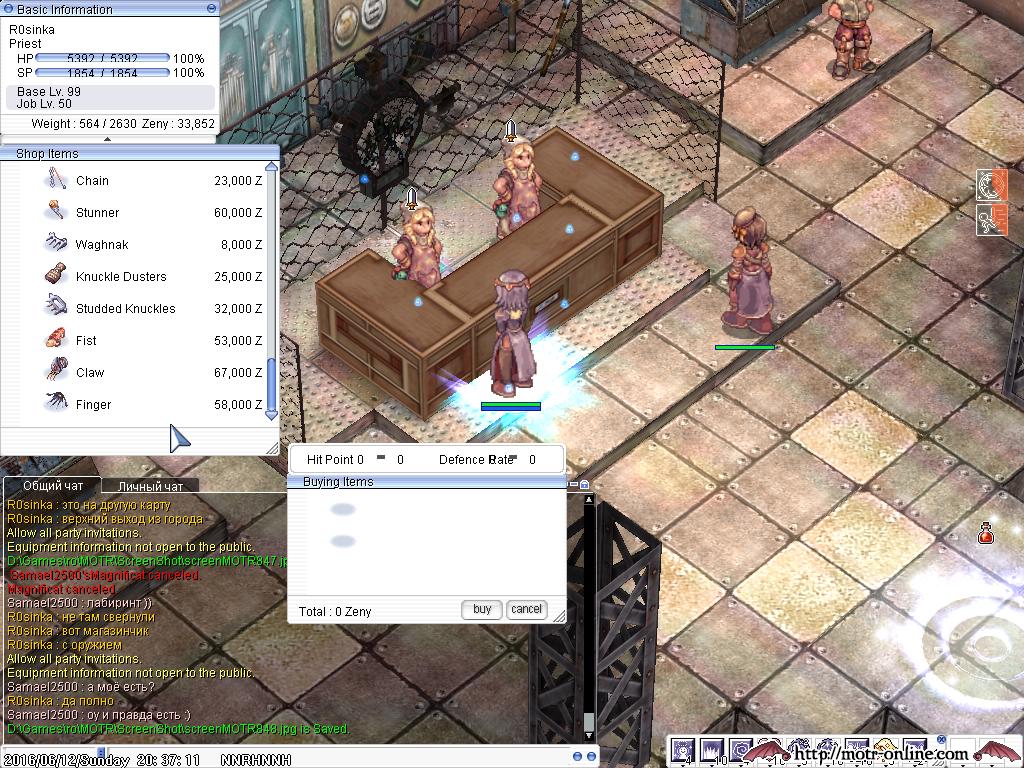The image size is (1024, 768).
Task: Click the sword marker above upper NPC
Action: pyautogui.click(x=511, y=131)
